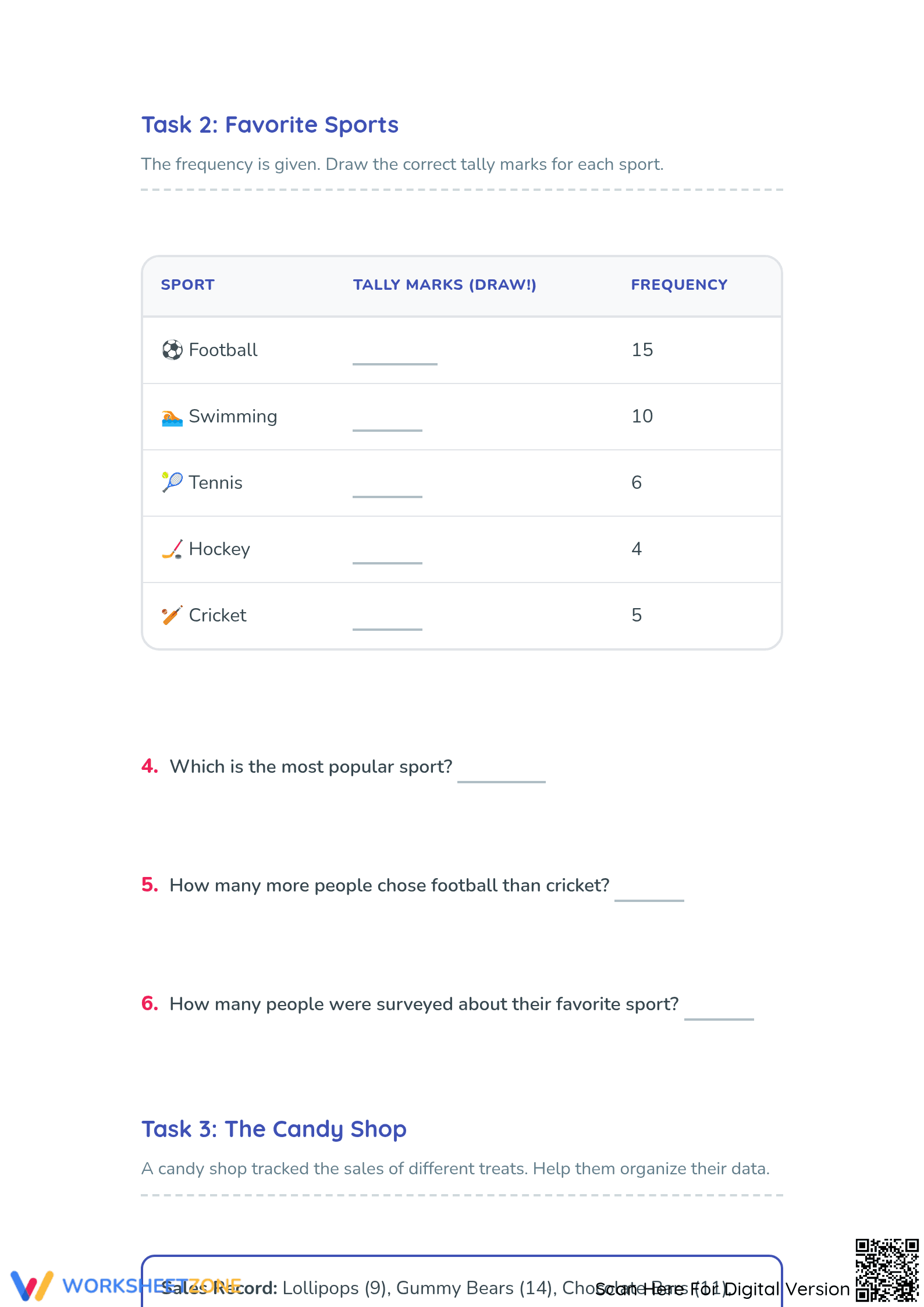Click the Worksheetzone logo icon
This screenshot has width=924, height=1307.
coord(32,1285)
